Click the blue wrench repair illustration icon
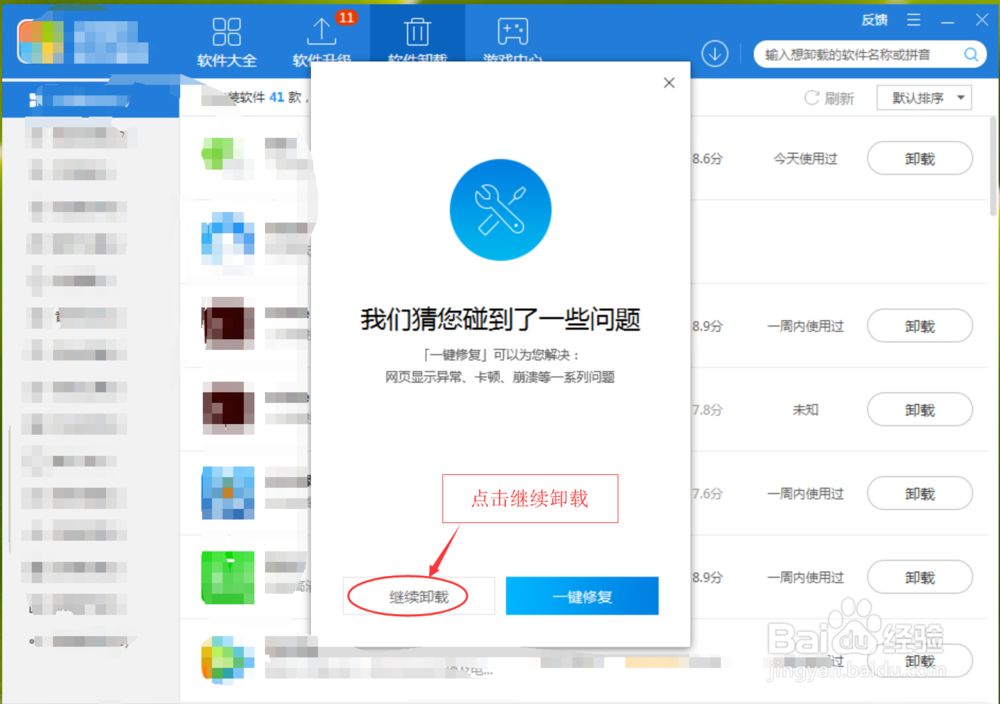Viewport: 1000px width, 704px height. point(500,210)
